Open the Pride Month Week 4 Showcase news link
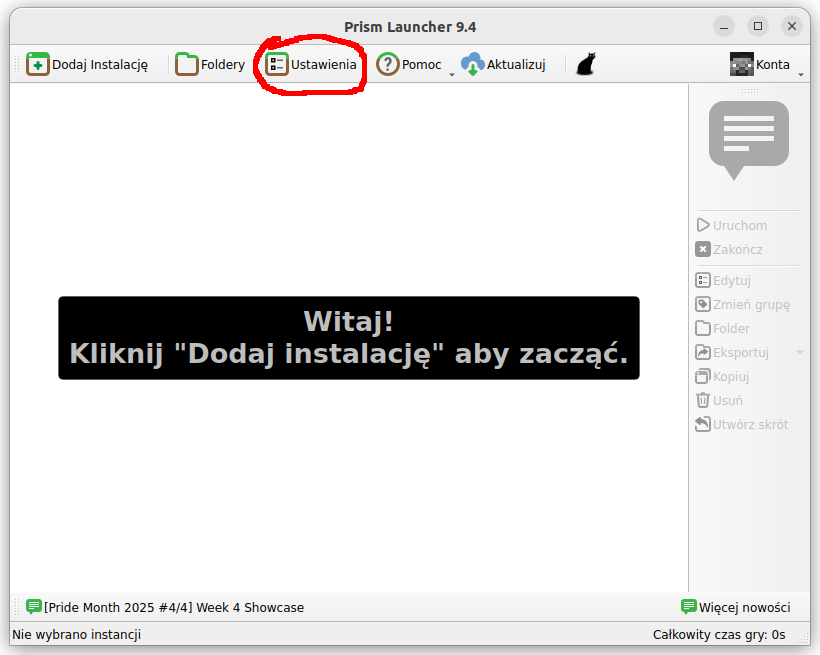 [x=166, y=607]
